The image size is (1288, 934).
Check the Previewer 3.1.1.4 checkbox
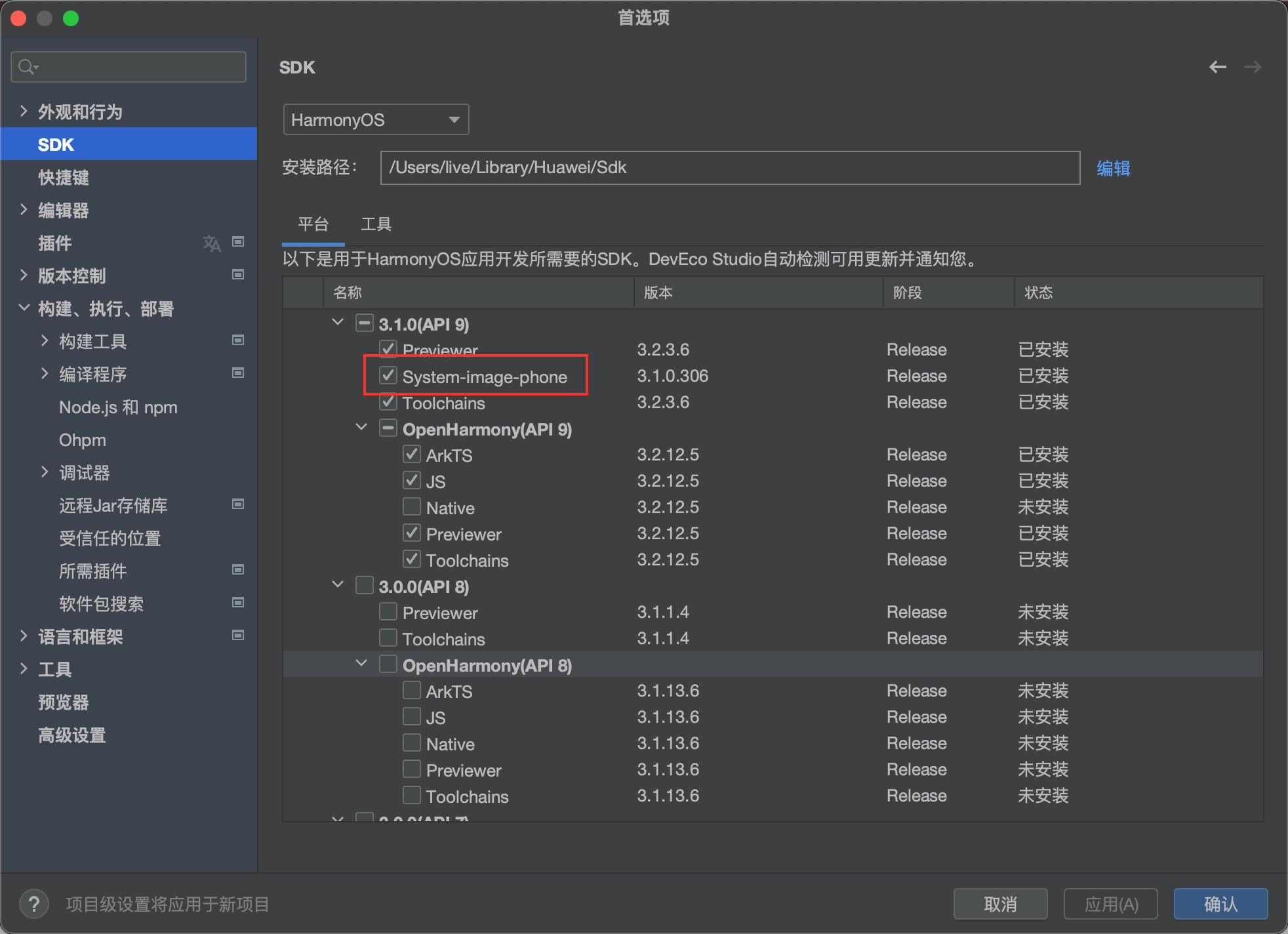388,612
